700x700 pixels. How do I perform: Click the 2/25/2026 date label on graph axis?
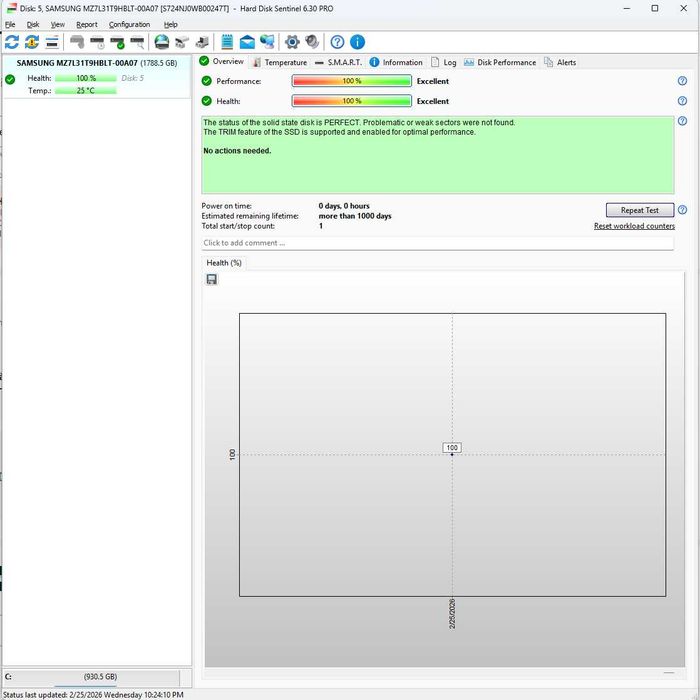pyautogui.click(x=452, y=614)
